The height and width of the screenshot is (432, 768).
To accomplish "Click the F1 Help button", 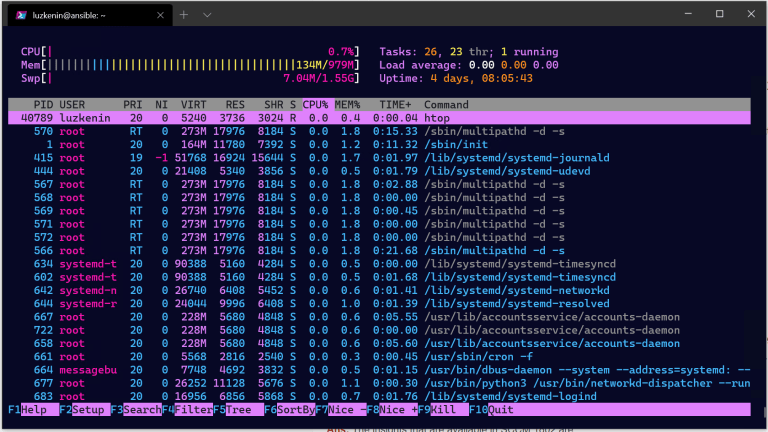I will 33,409.
